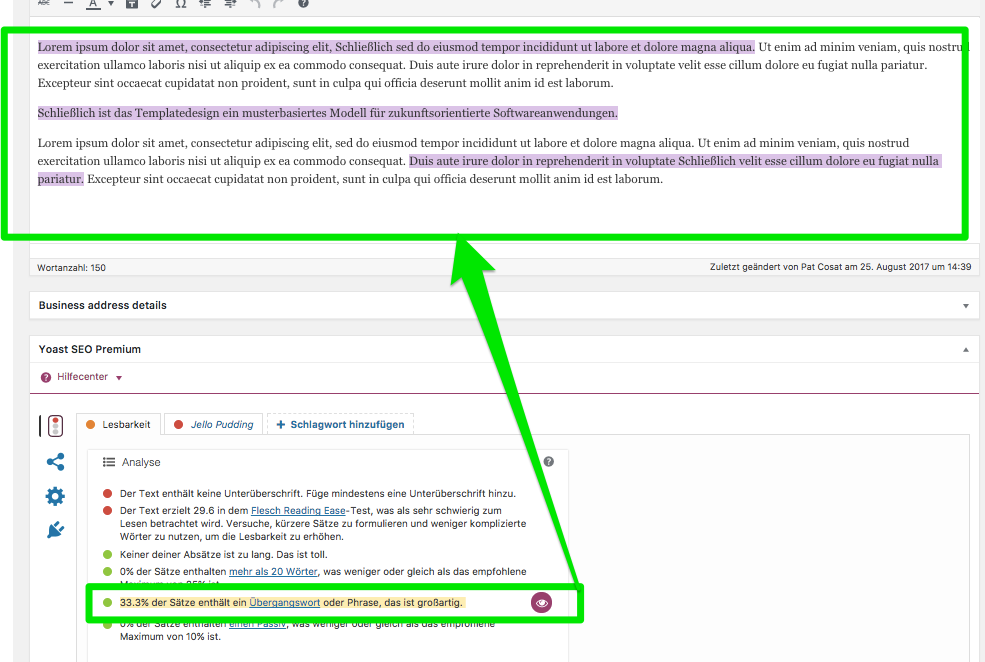Undo the last edit with the undo arrow
985x662 pixels.
click(x=254, y=3)
